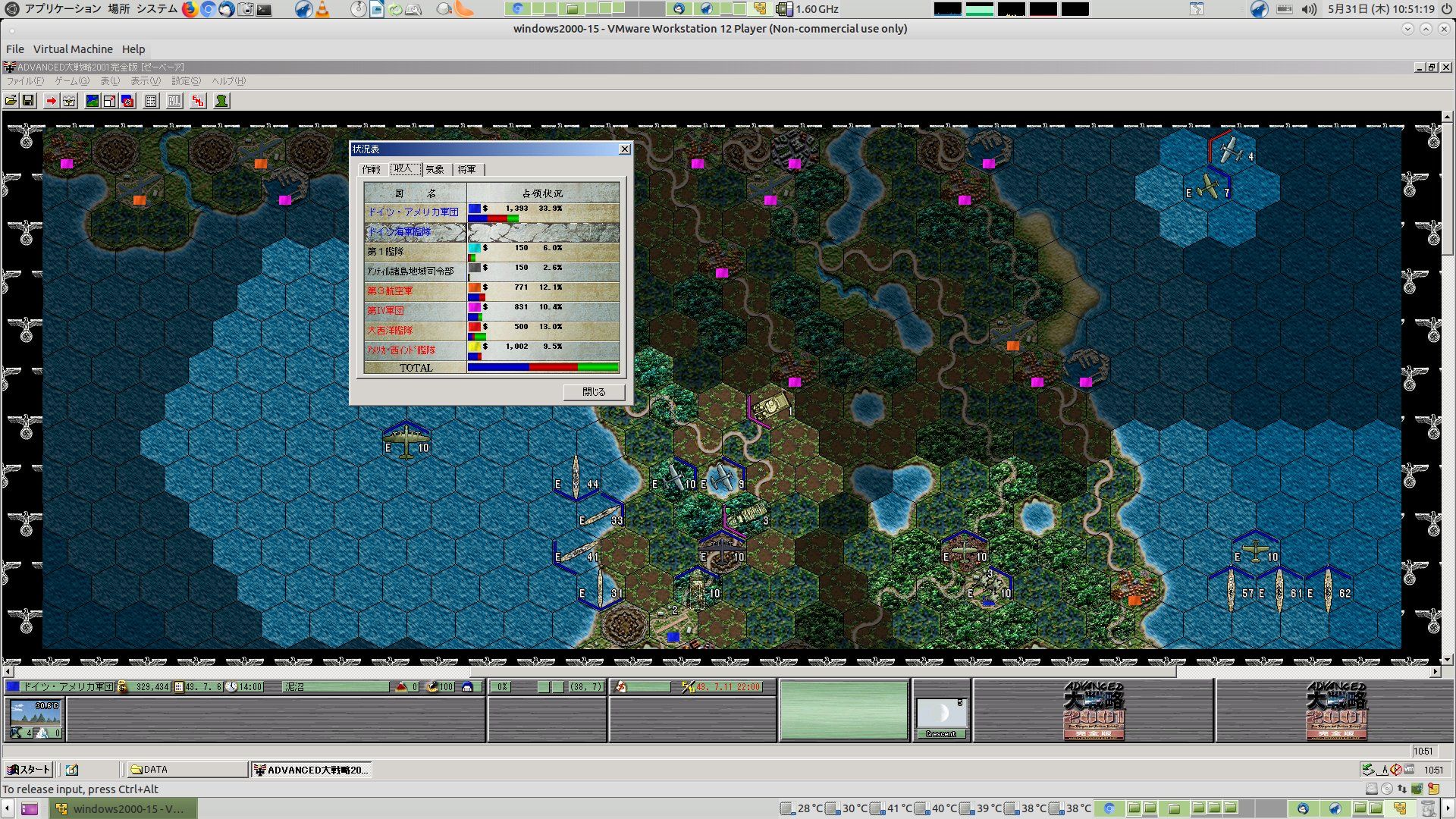Viewport: 1456px width, 819px height.
Task: Open the 表示(V) menu
Action: [146, 81]
